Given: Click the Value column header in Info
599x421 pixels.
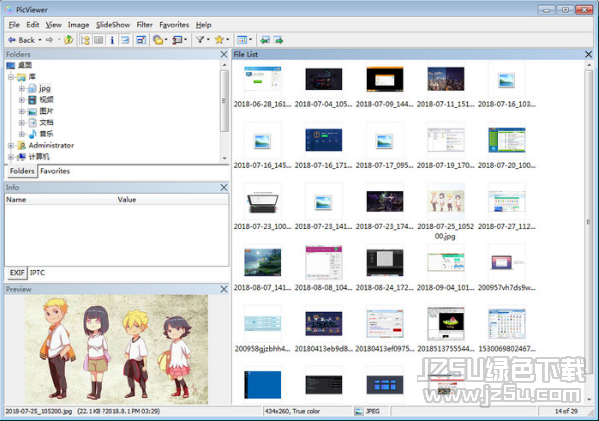Looking at the screenshot, I should pyautogui.click(x=172, y=199).
